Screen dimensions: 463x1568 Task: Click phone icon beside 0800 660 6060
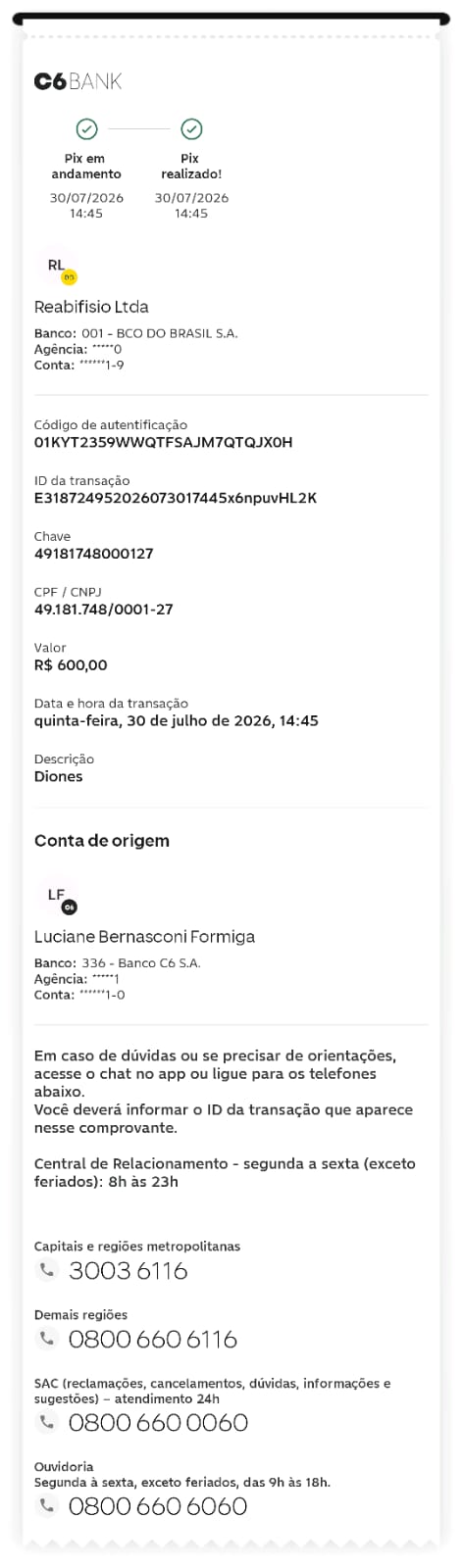tap(46, 1506)
